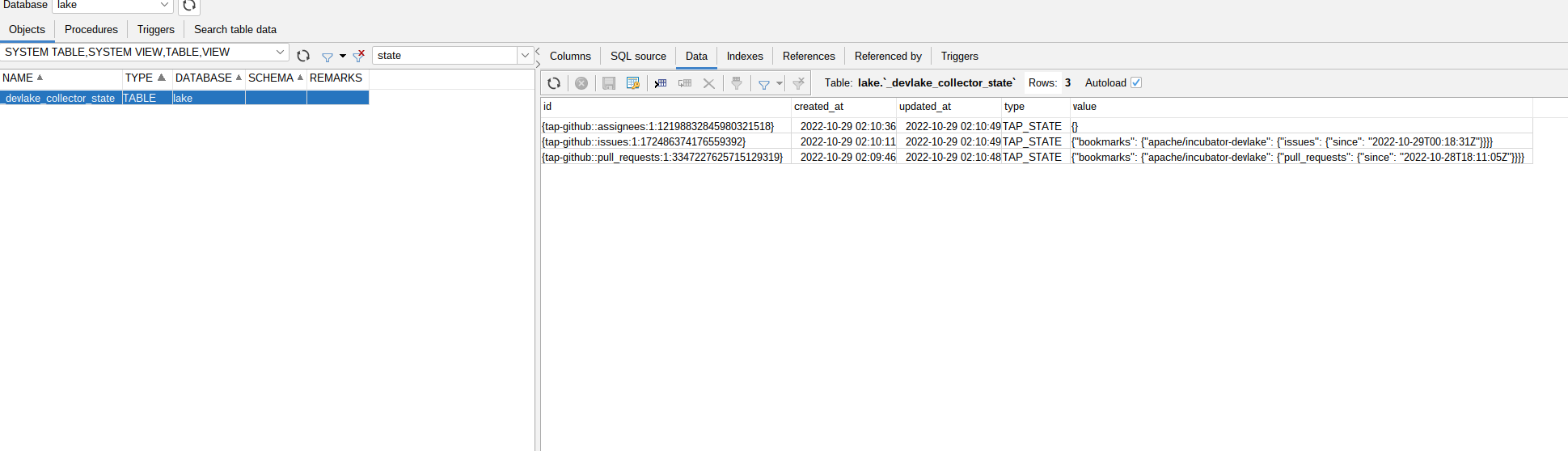This screenshot has width=1568, height=451.
Task: Open the dropdown arrow beside the objects filter funnel
Action: coord(343,57)
